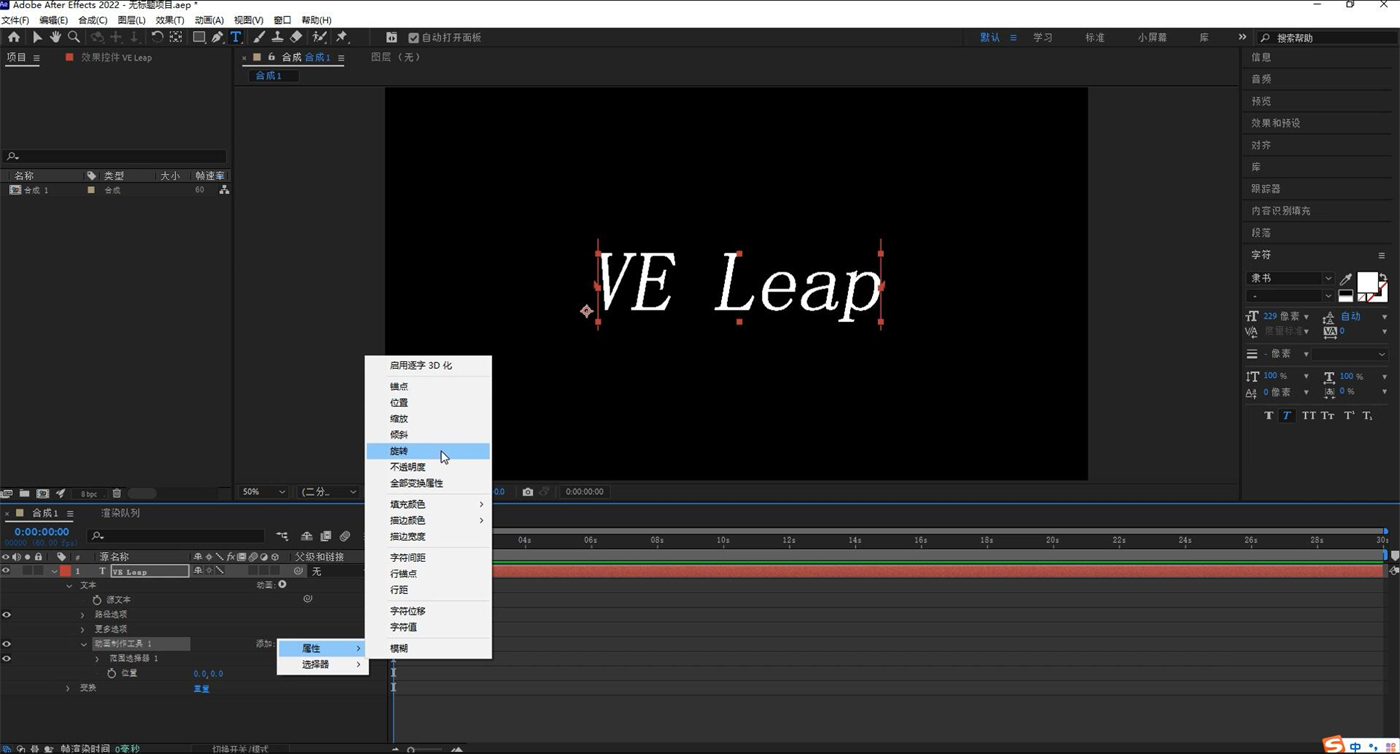
Task: Select the Pen tool
Action: point(217,37)
